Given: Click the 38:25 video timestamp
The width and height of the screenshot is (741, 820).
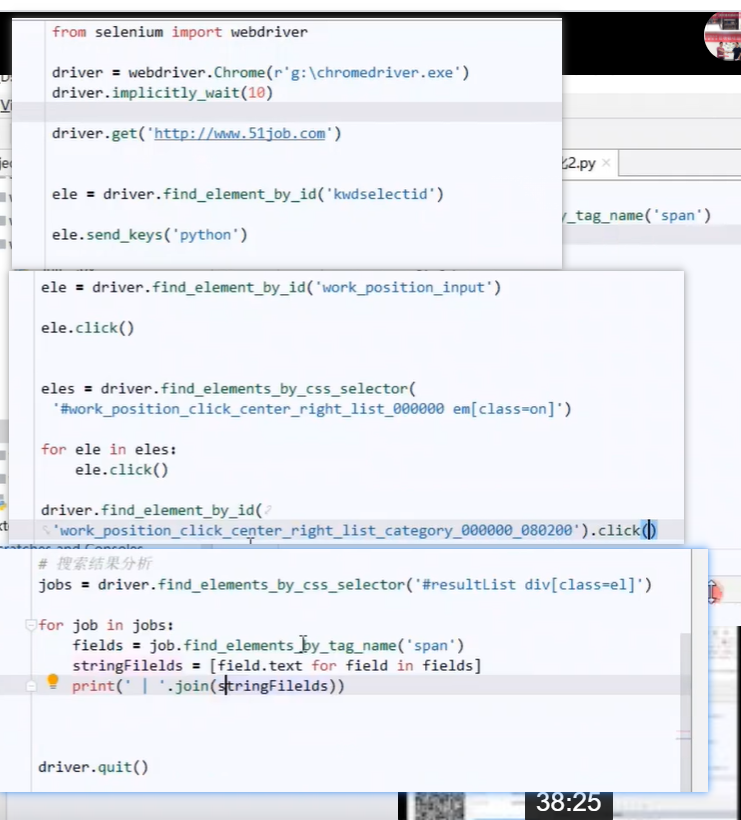Looking at the screenshot, I should pos(568,803).
